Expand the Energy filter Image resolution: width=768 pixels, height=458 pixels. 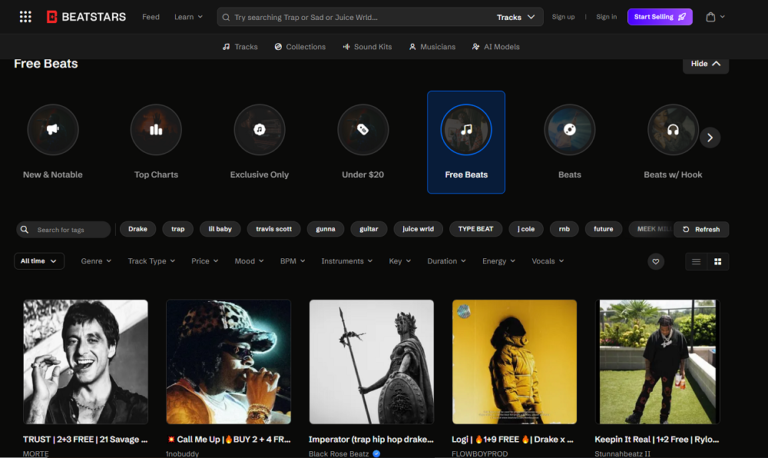click(499, 261)
